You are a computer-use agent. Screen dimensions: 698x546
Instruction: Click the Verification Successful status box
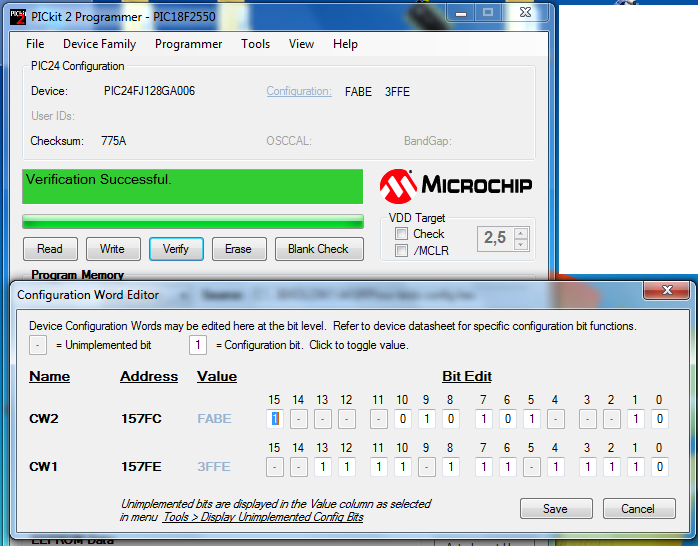(193, 186)
